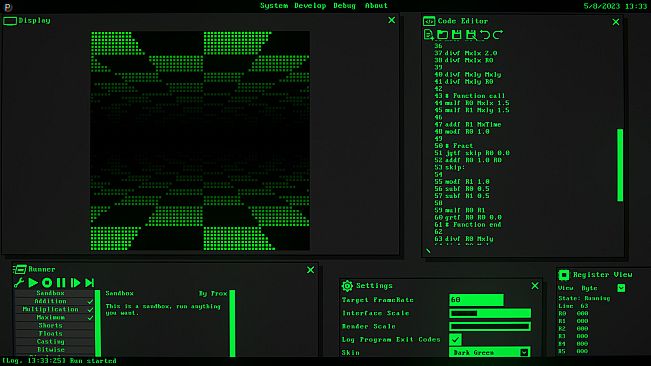The image size is (651, 366).
Task: Stop the running program
Action: (47, 283)
